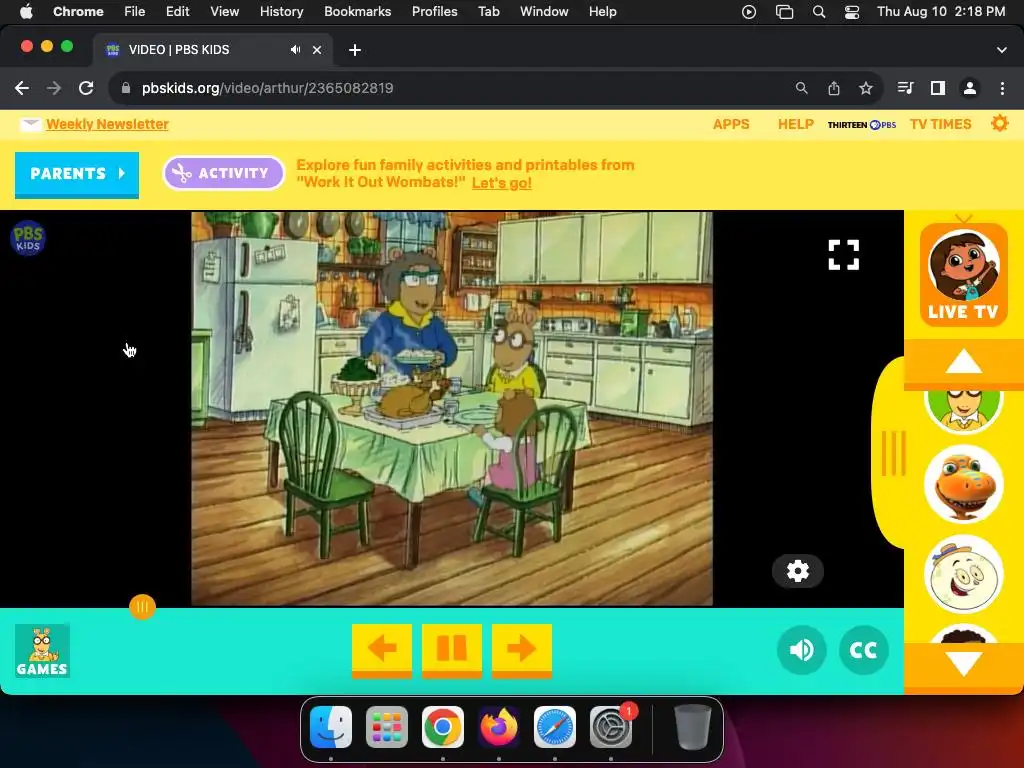Image resolution: width=1024 pixels, height=768 pixels.
Task: Open TV TIMES schedule
Action: (940, 124)
